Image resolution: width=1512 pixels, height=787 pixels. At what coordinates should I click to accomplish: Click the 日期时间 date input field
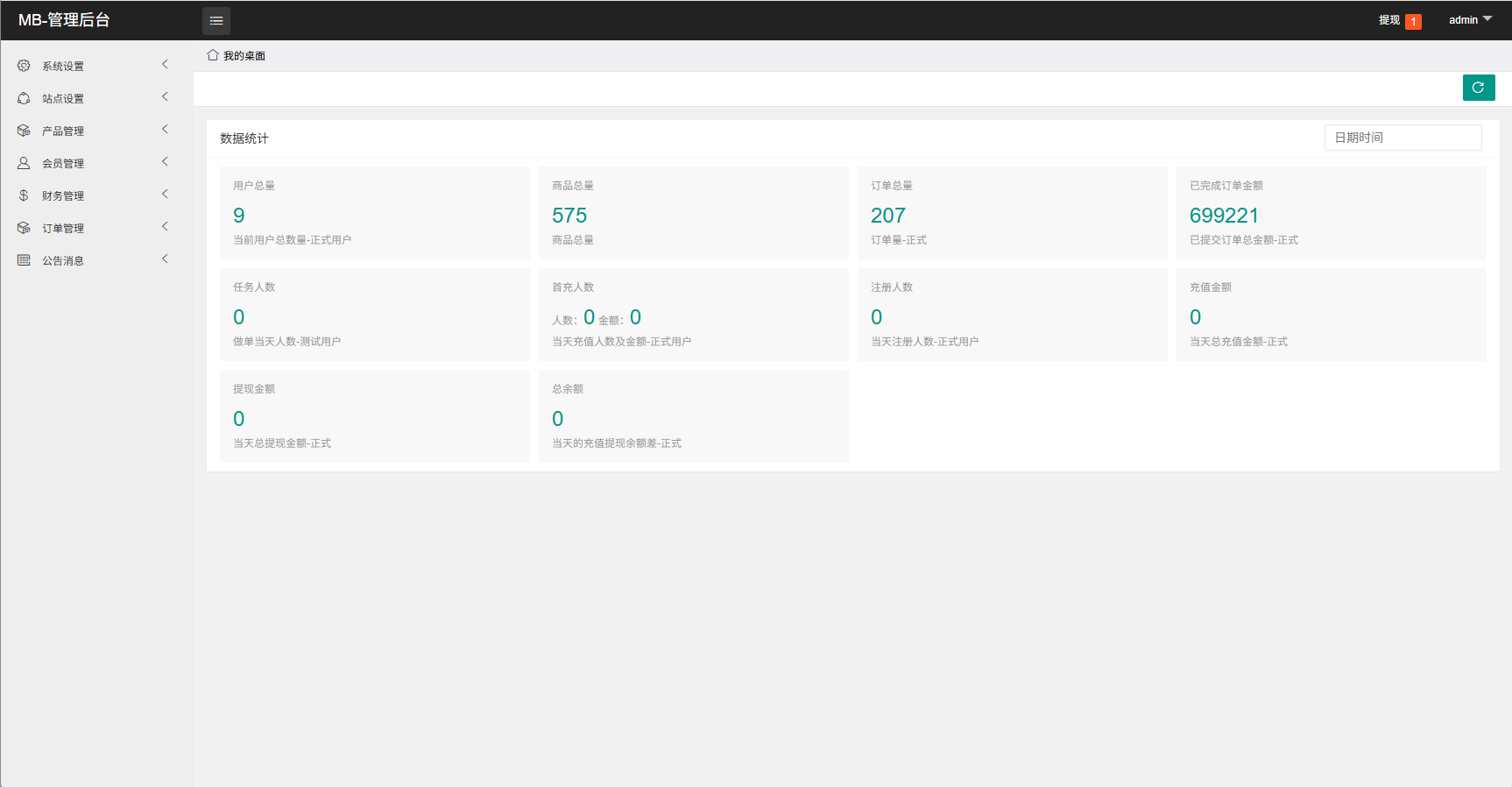click(x=1403, y=138)
